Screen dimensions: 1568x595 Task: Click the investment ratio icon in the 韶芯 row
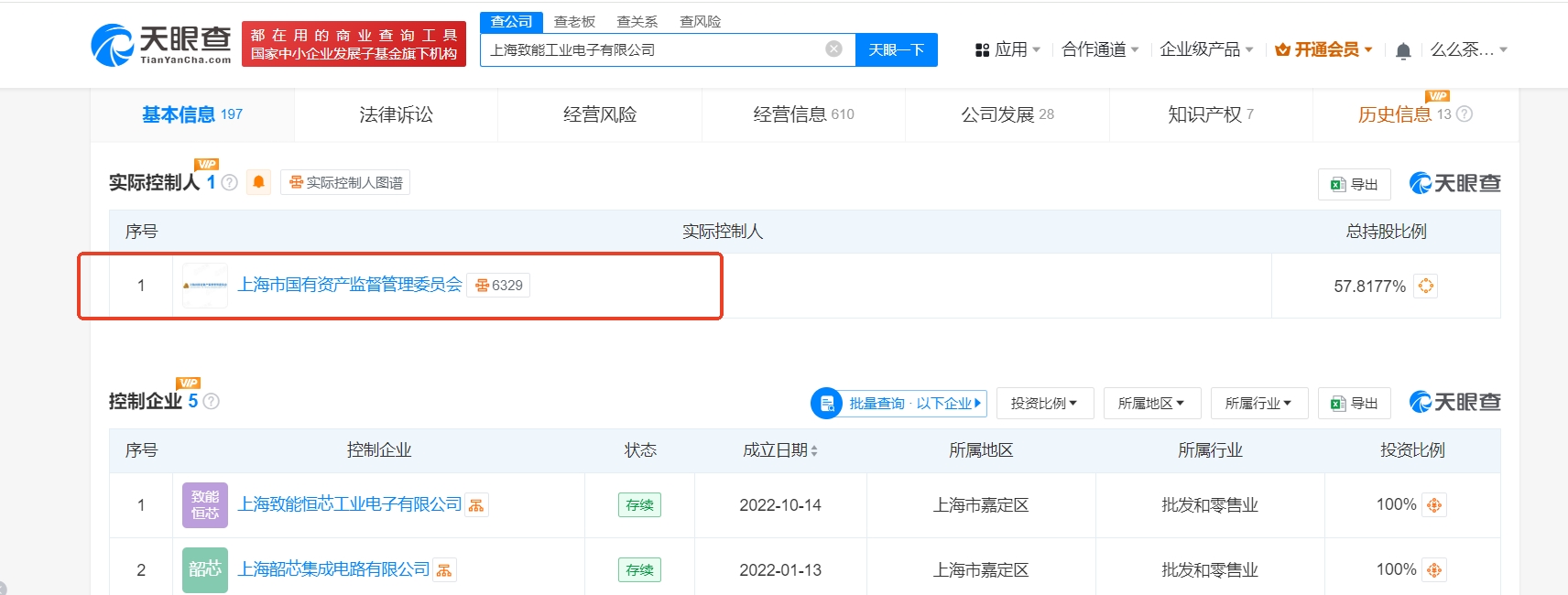[x=1434, y=570]
